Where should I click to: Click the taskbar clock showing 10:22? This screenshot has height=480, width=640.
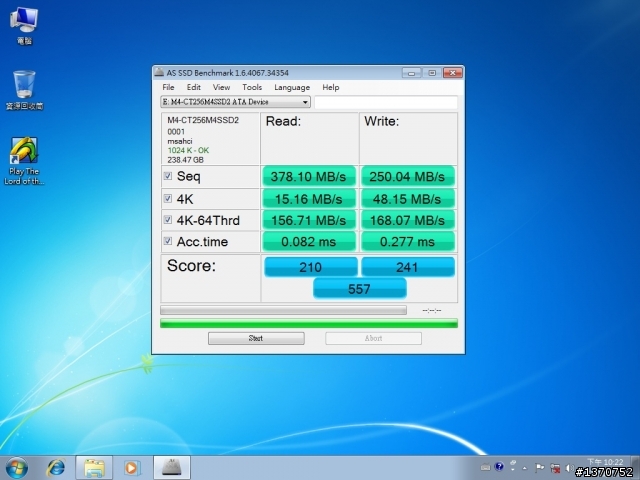[x=605, y=462]
